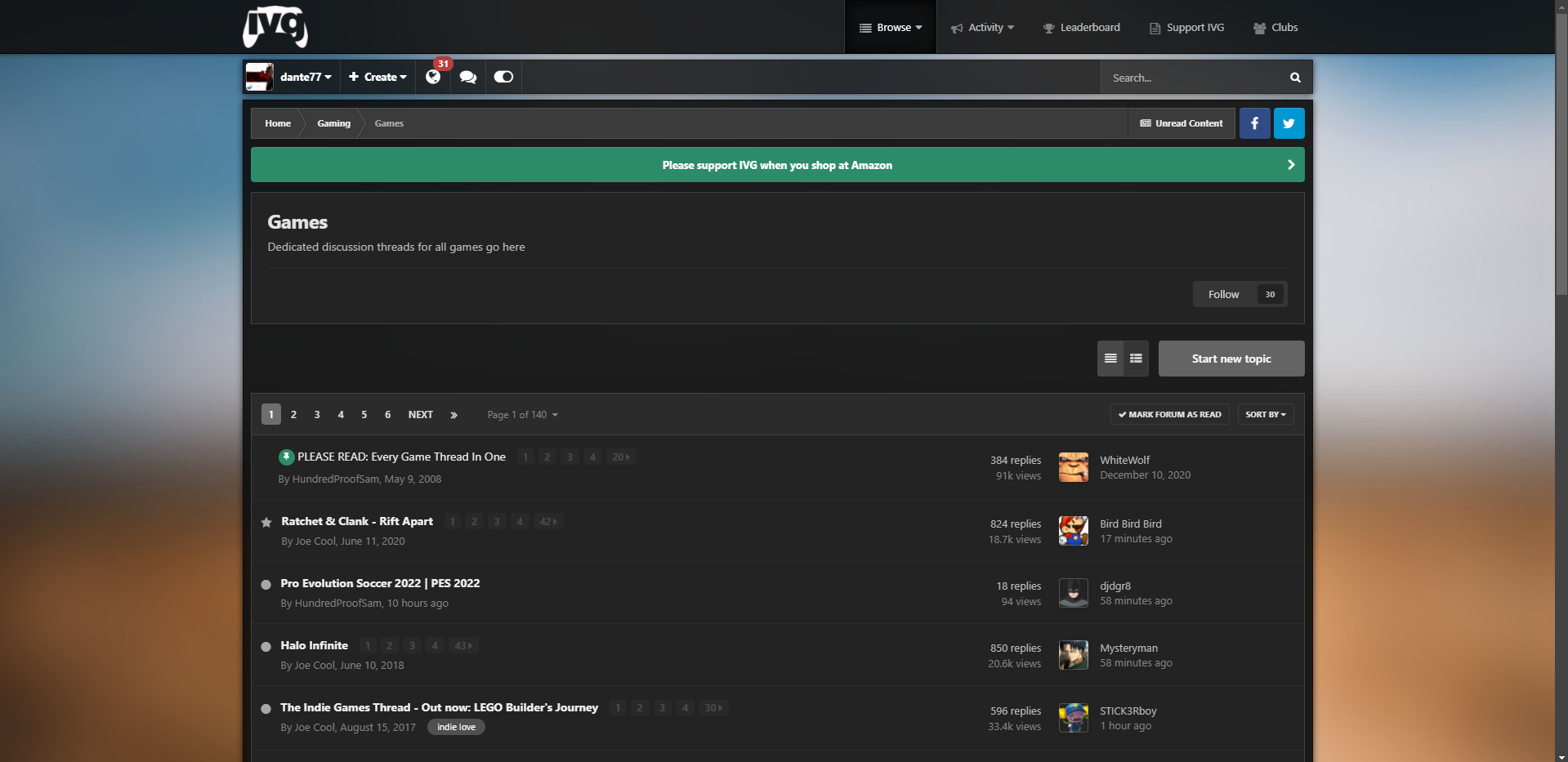Viewport: 1568px width, 762px height.
Task: Open the Sort By dropdown
Action: tap(1266, 415)
